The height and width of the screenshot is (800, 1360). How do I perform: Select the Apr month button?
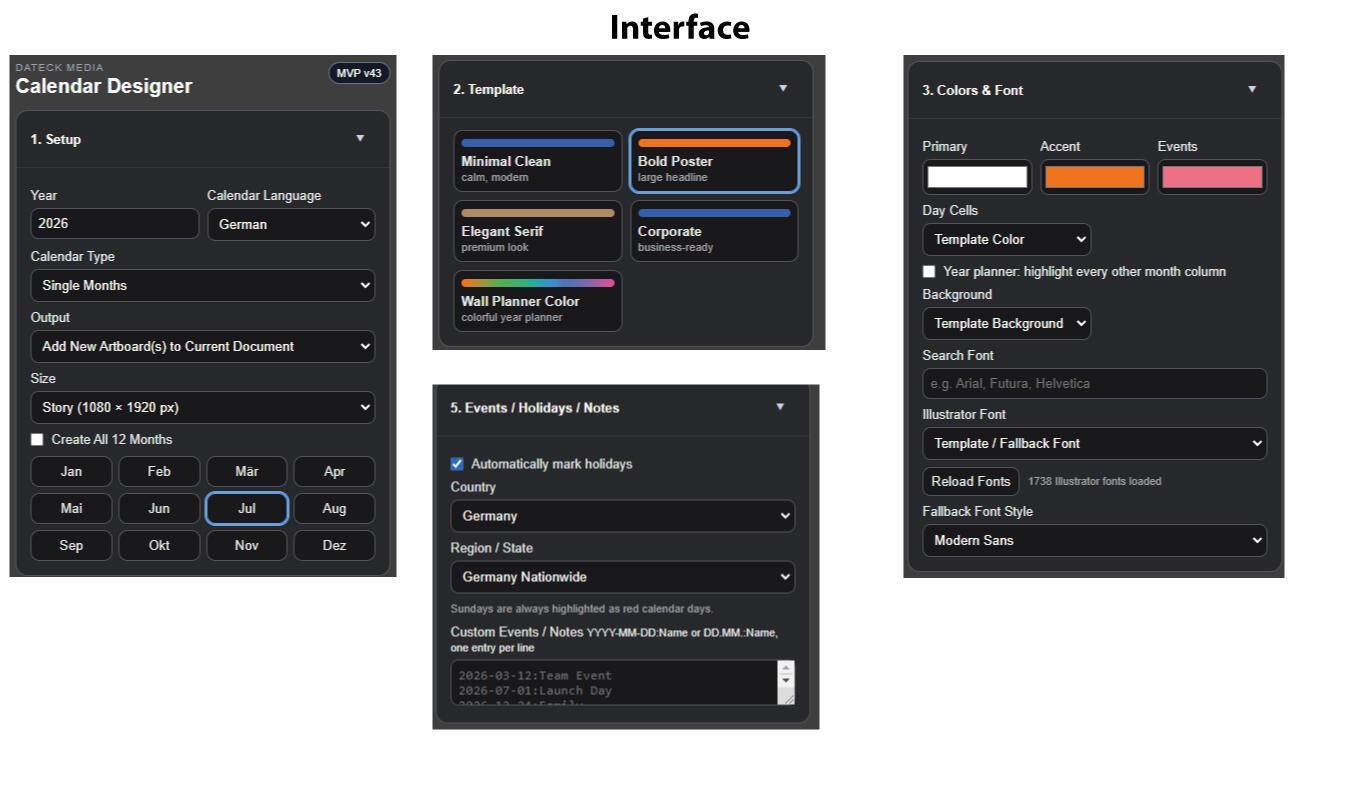tap(335, 471)
